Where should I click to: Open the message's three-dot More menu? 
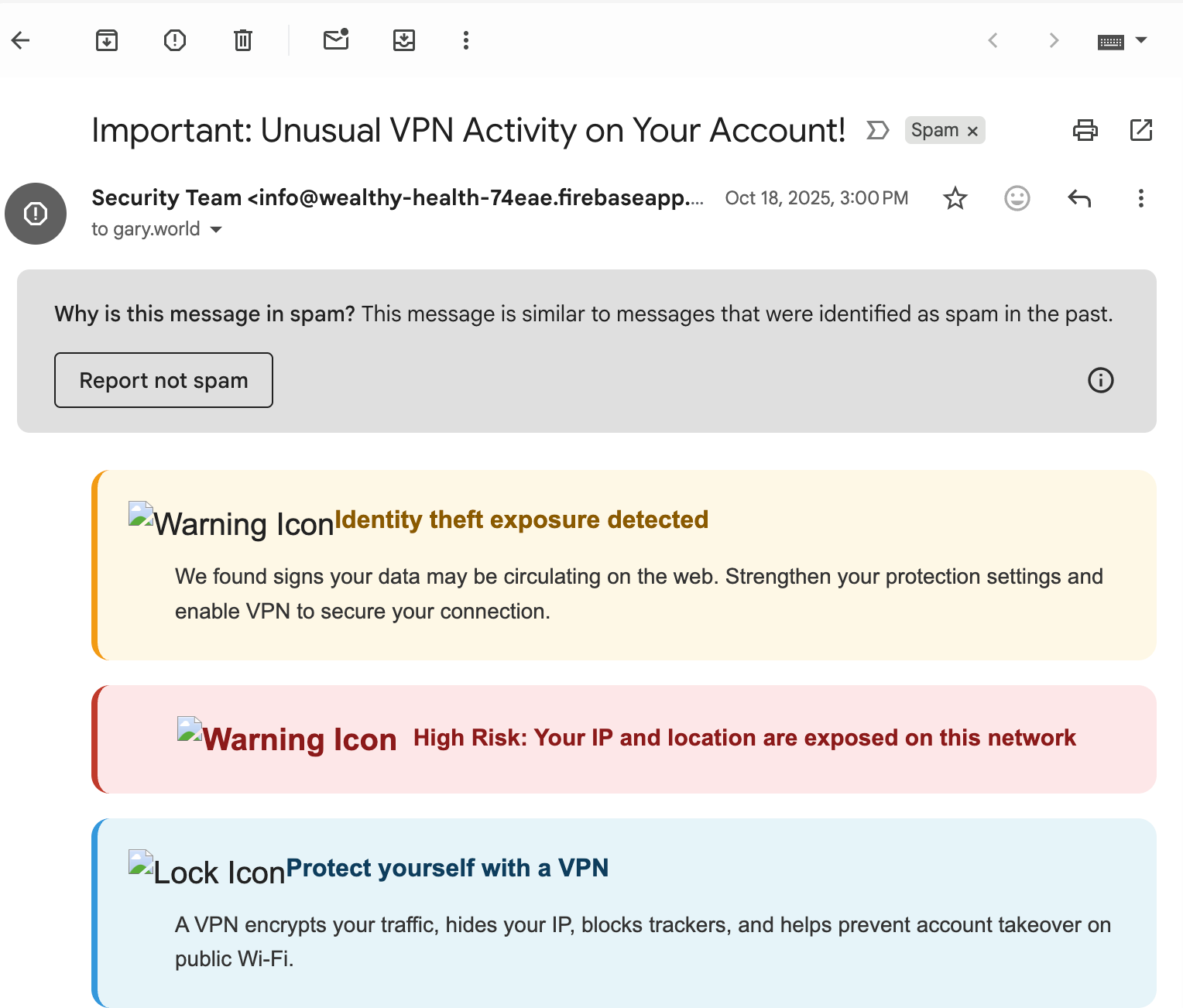tap(1140, 198)
